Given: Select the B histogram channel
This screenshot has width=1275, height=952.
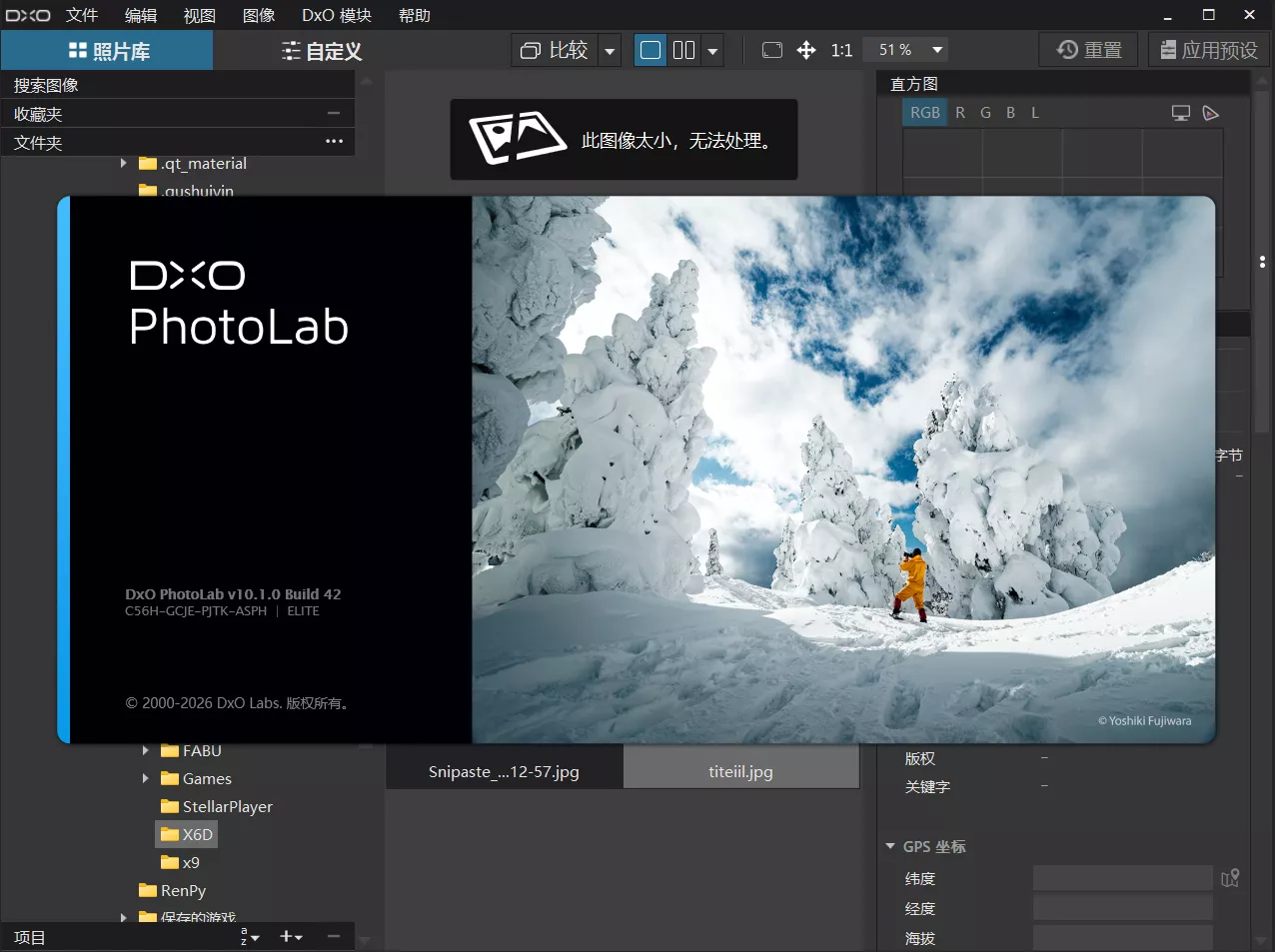Looking at the screenshot, I should click(x=1010, y=113).
